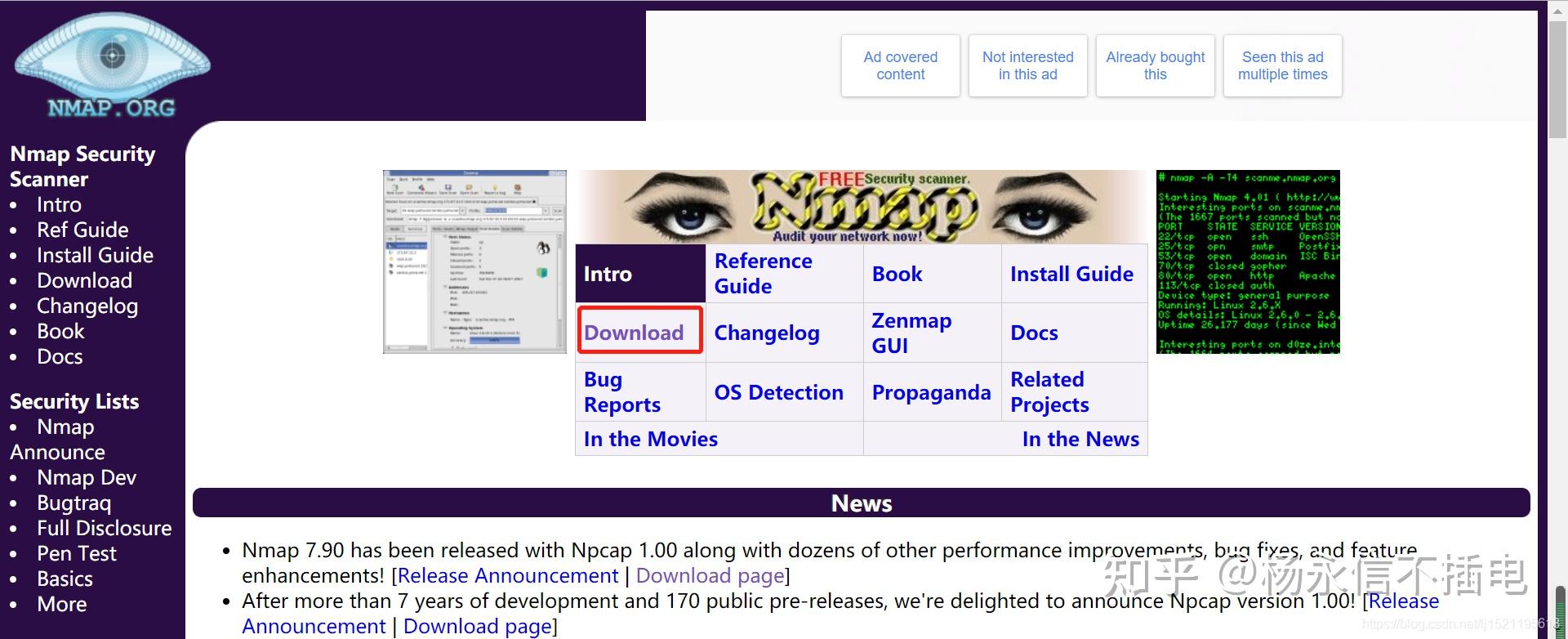Open Changelog in left sidebar
Viewport: 1568px width, 639px height.
87,306
